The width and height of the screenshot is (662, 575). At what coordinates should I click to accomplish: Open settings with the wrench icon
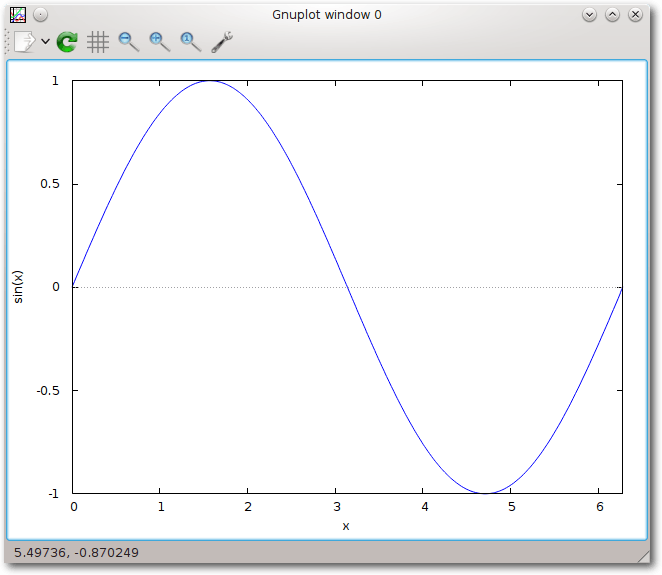222,42
